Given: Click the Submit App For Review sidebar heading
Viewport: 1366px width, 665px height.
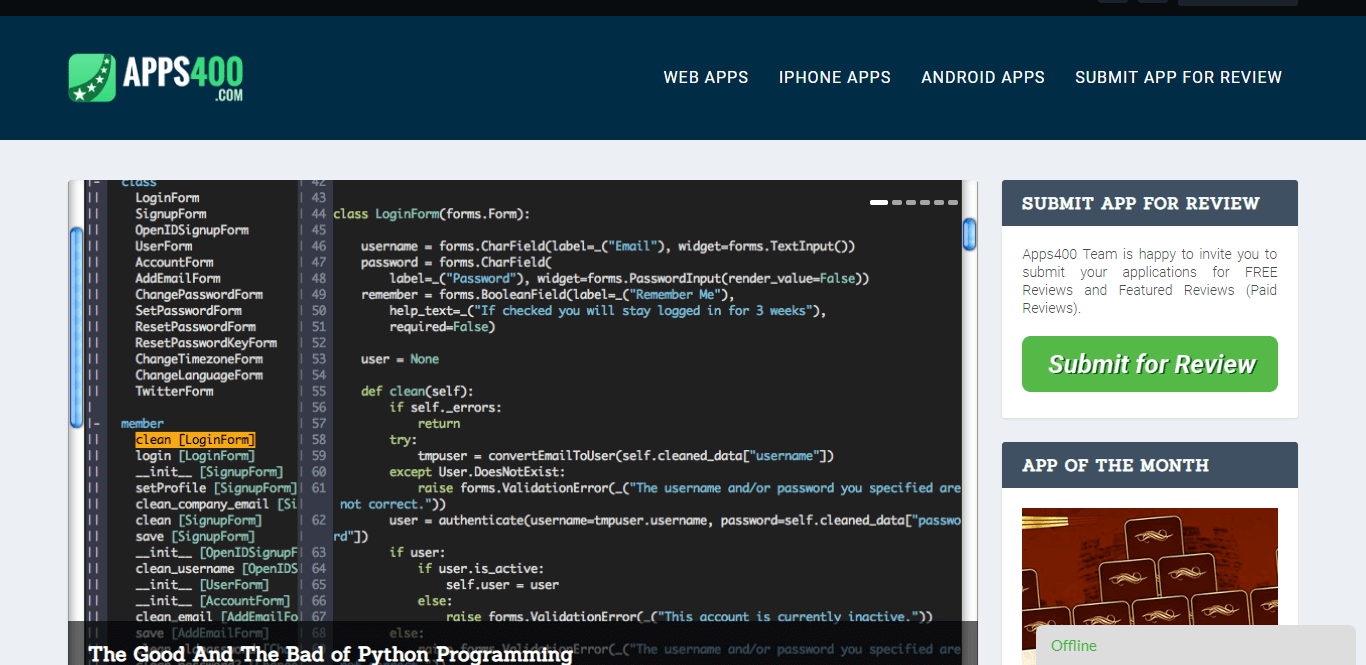Looking at the screenshot, I should (x=1140, y=204).
